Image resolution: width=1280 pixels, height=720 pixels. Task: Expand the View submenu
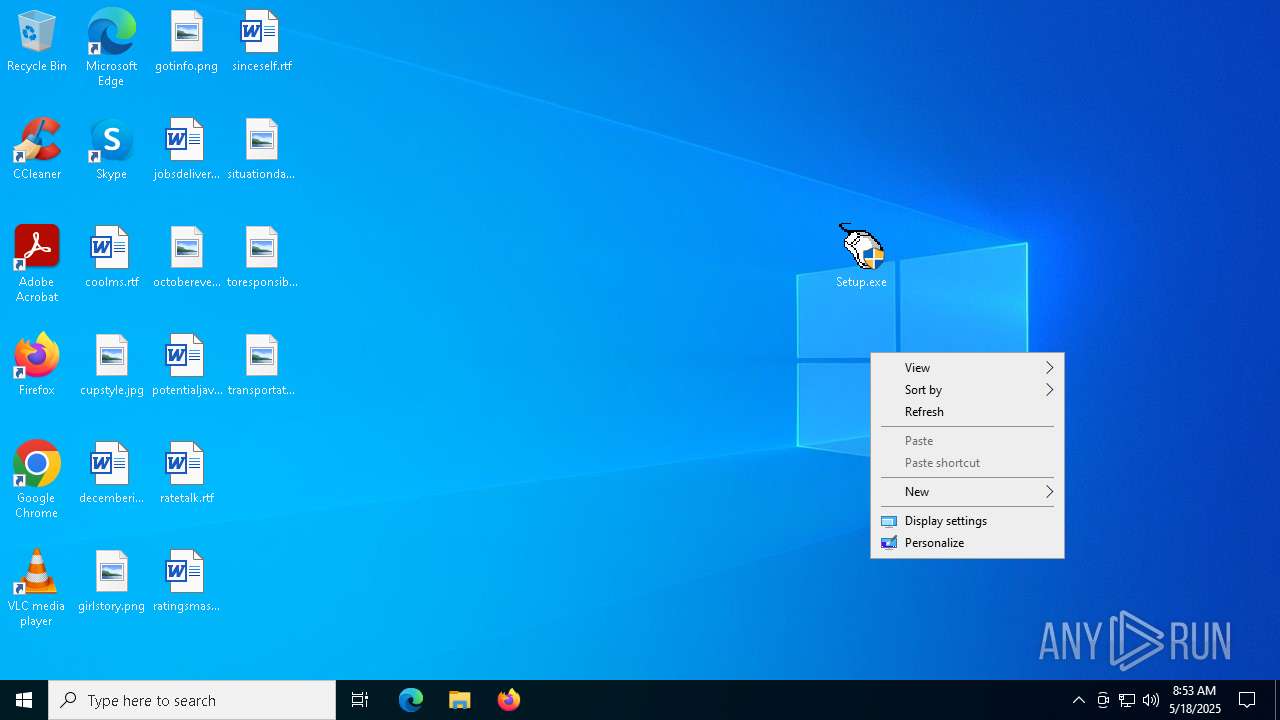(967, 368)
